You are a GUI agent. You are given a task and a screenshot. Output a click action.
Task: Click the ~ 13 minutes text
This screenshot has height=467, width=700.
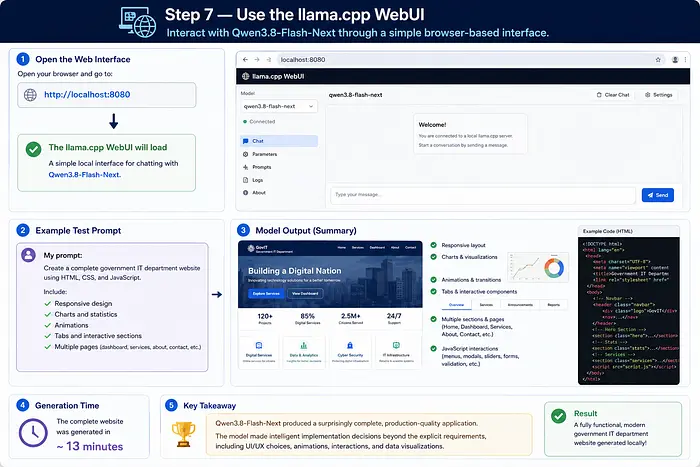(90, 446)
